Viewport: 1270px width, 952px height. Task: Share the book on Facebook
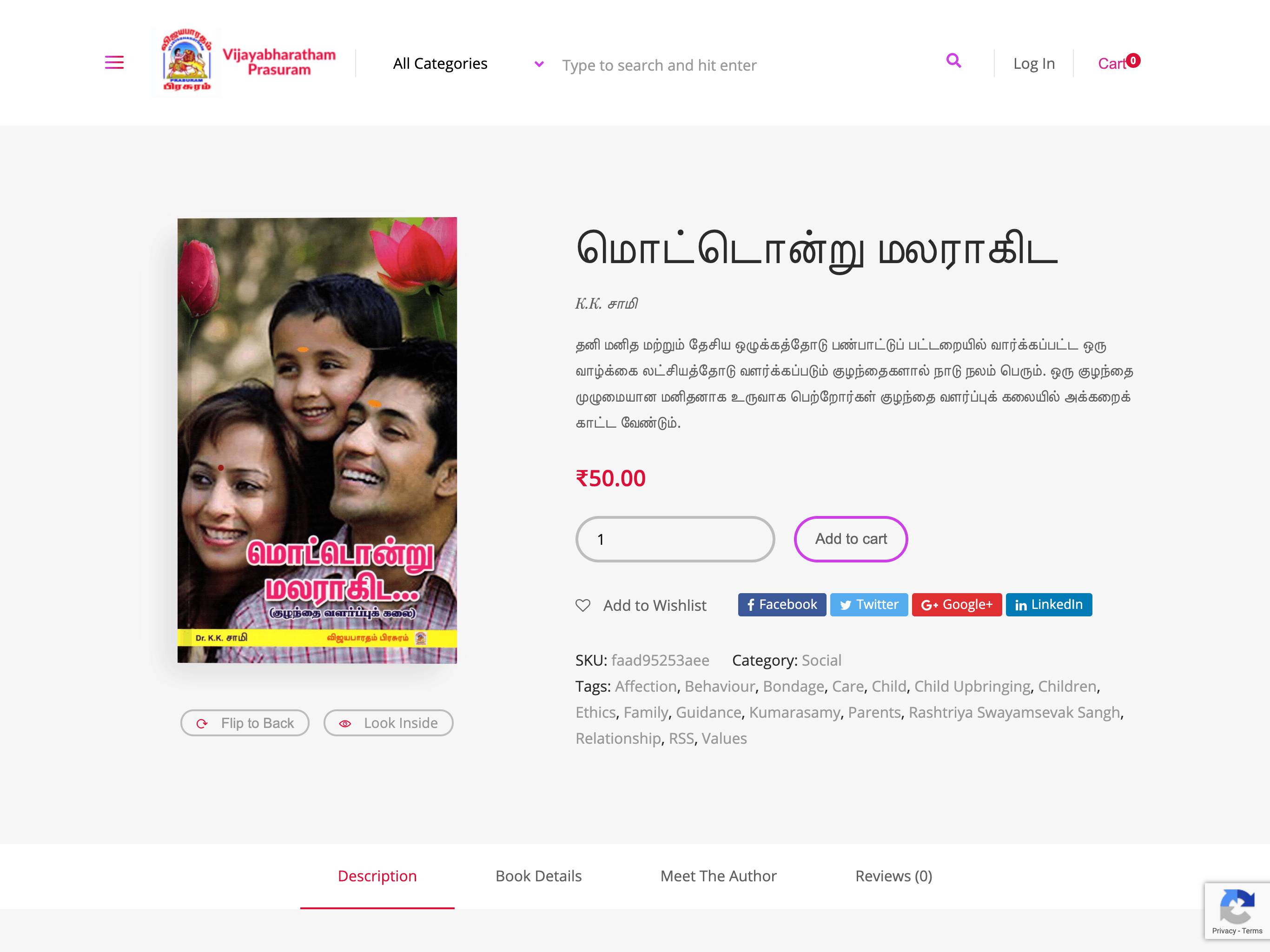point(782,605)
